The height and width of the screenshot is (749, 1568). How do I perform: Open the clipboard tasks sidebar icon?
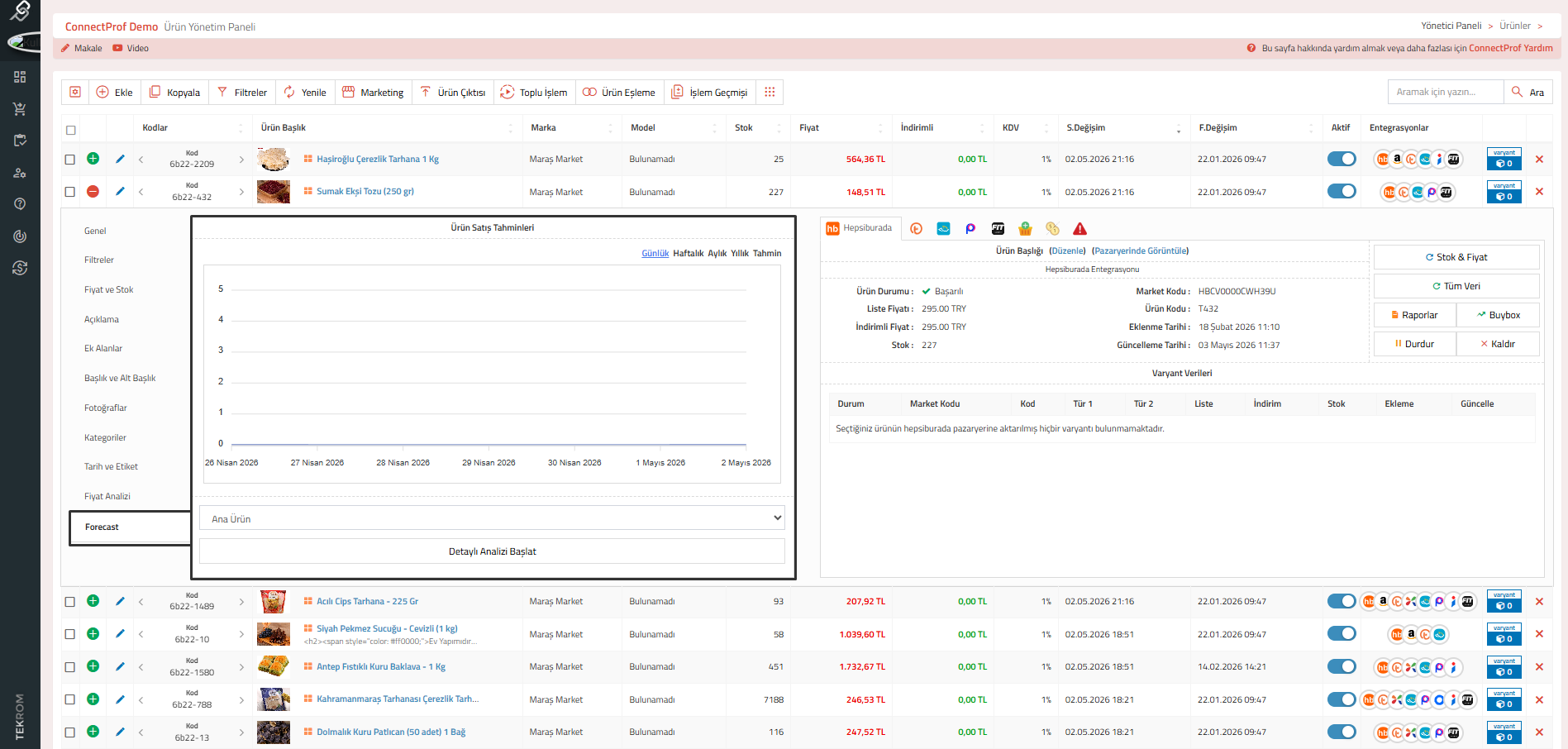pyautogui.click(x=20, y=141)
